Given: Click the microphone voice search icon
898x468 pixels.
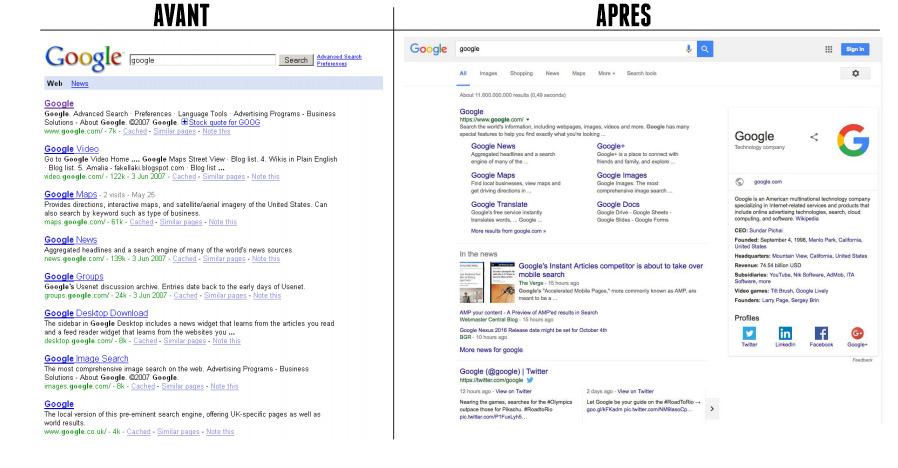Looking at the screenshot, I should (688, 49).
